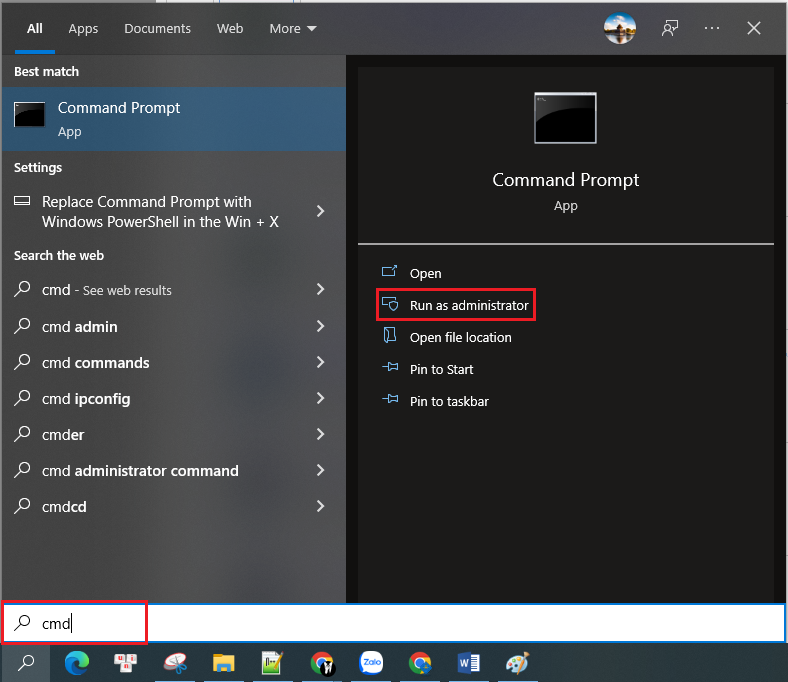Expand Replace Command Prompt setting arrow
Screen dimensions: 788x682
pyautogui.click(x=320, y=211)
